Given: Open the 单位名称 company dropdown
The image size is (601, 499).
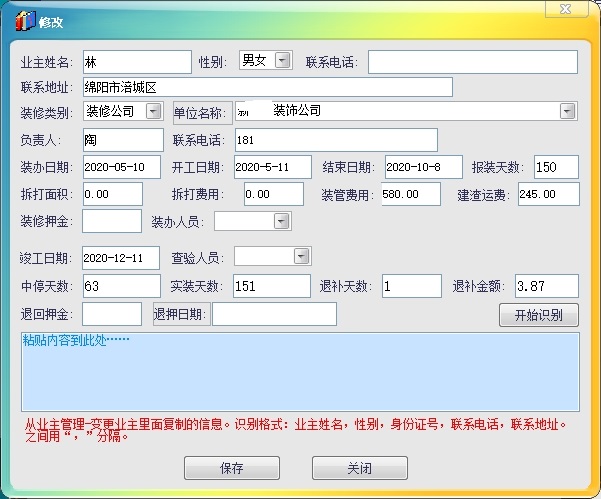Looking at the screenshot, I should coord(568,111).
